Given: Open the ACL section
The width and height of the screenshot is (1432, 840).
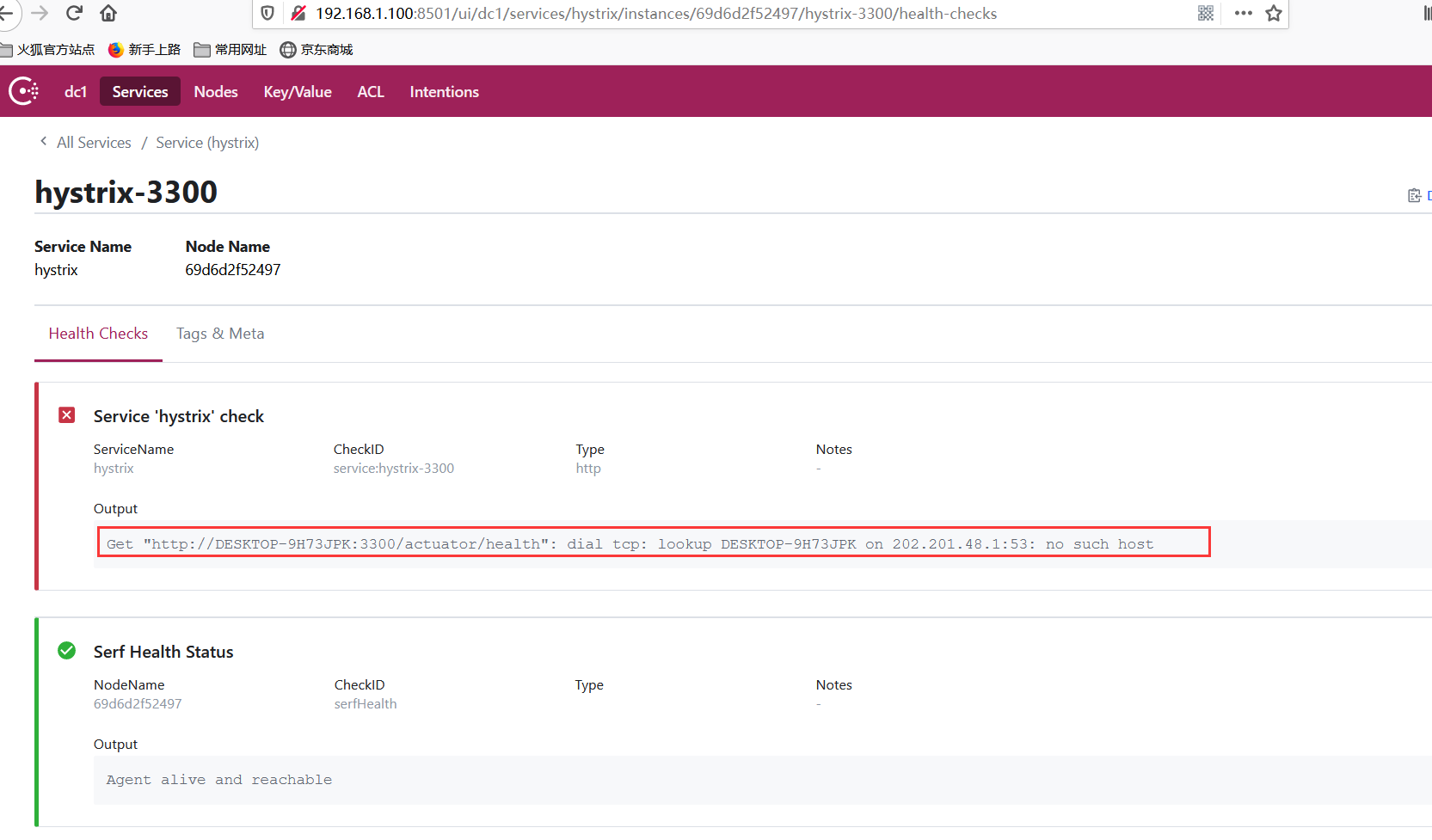Looking at the screenshot, I should (370, 91).
